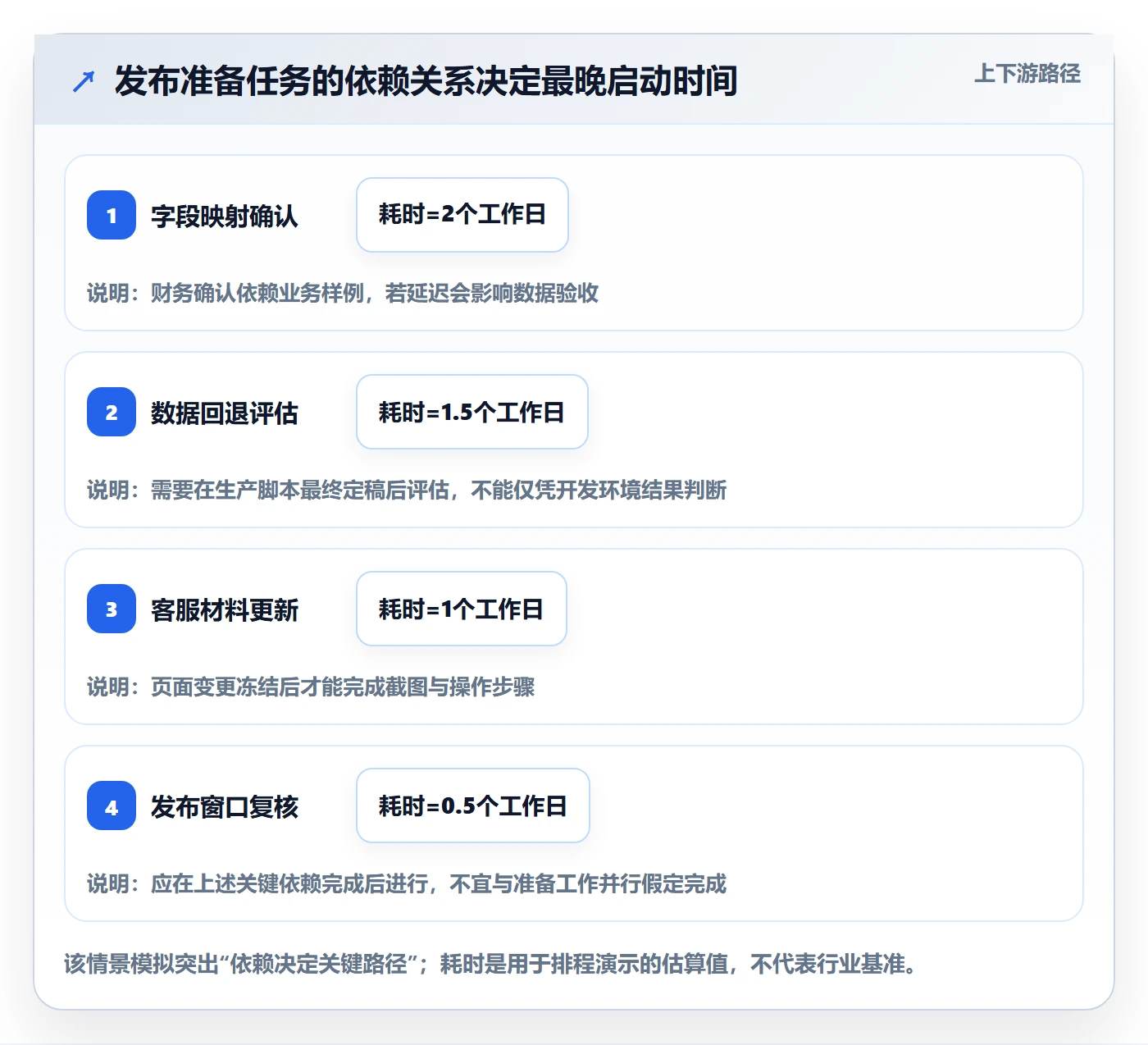Select the 客服材料更新 task name

(x=225, y=609)
